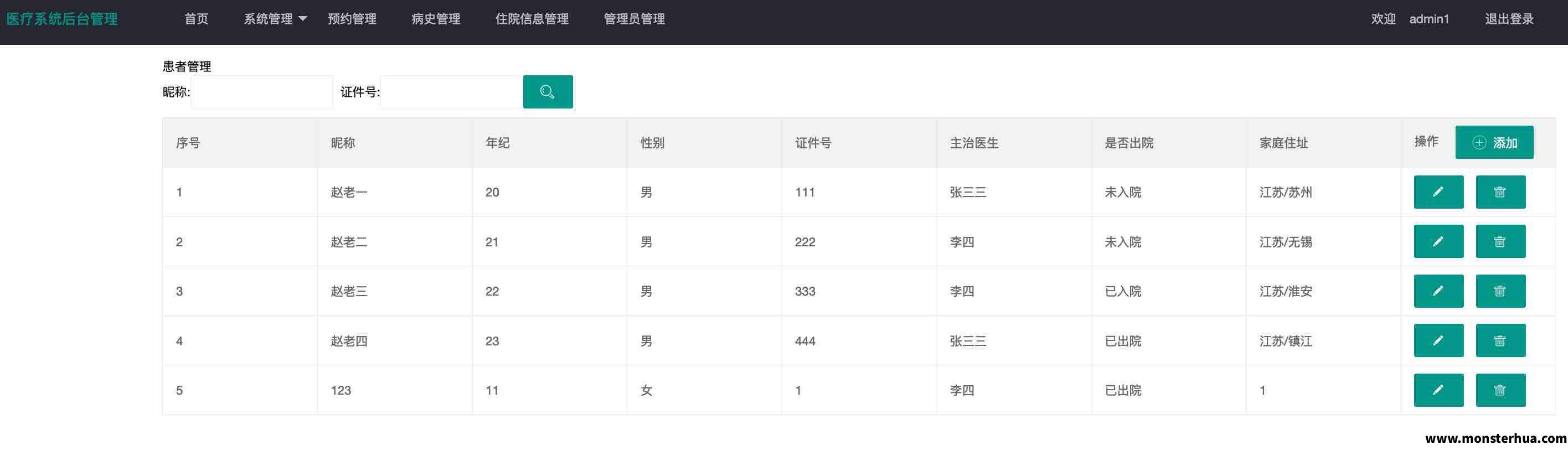The width and height of the screenshot is (1568, 455).
Task: Focus the 昵称 search input field
Action: (262, 92)
